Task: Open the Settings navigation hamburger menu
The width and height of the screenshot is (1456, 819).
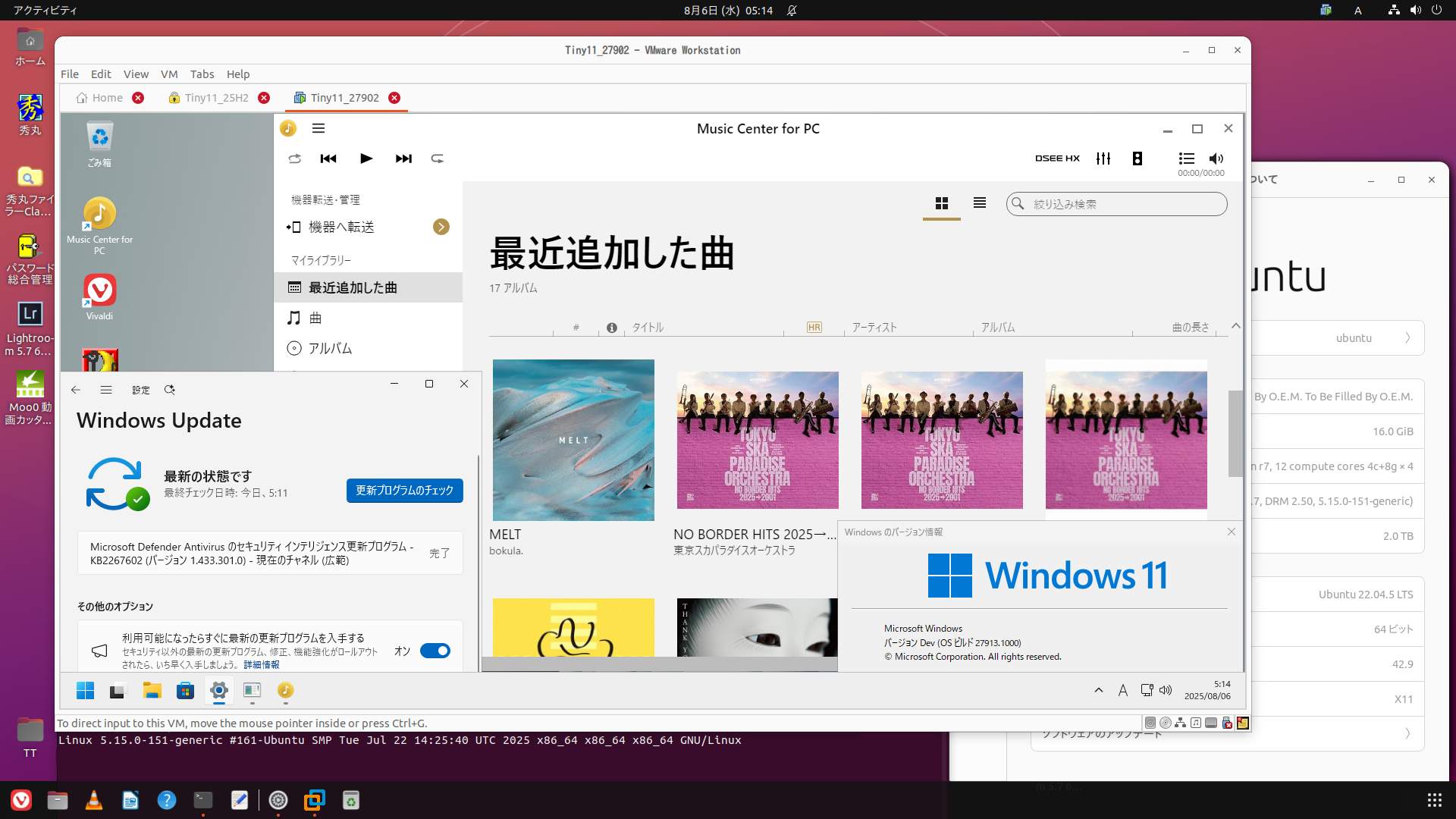Action: click(x=106, y=390)
